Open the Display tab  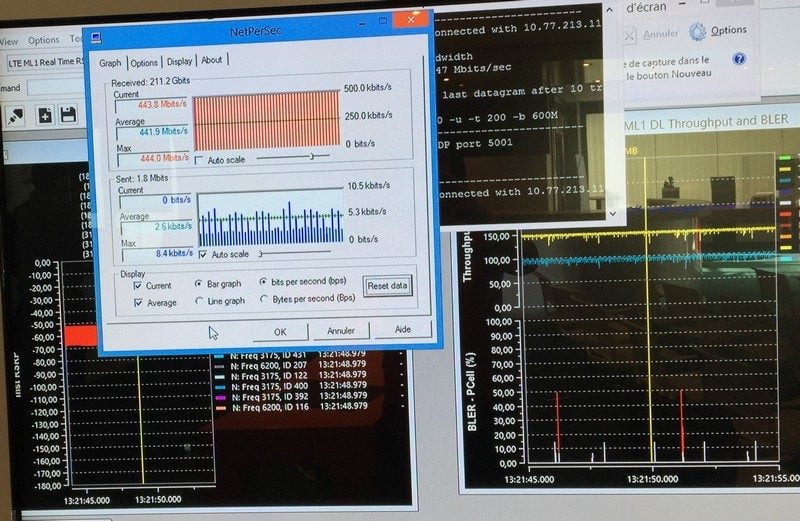pos(180,61)
